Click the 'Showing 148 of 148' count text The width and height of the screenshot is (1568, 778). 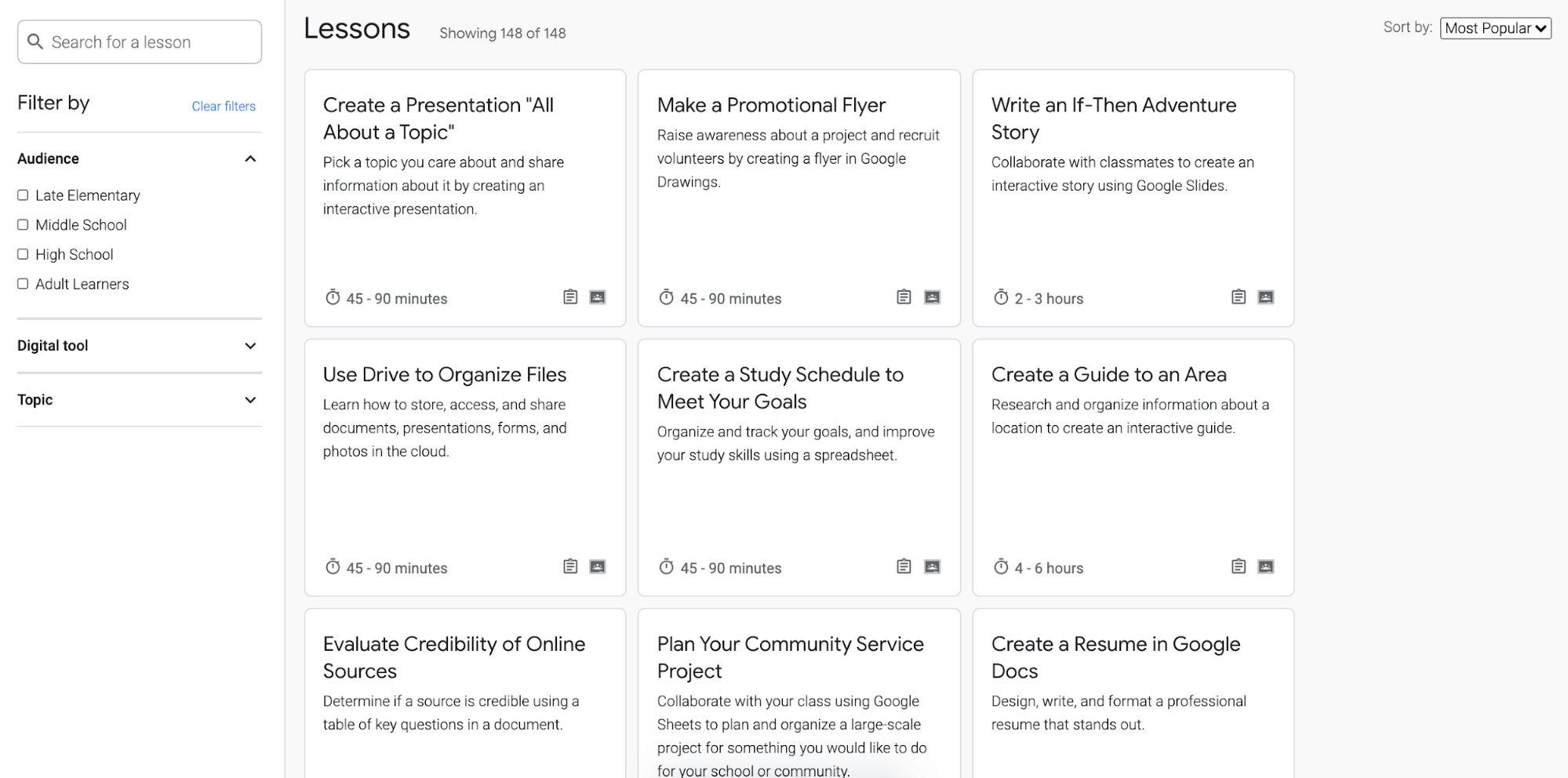[x=503, y=33]
